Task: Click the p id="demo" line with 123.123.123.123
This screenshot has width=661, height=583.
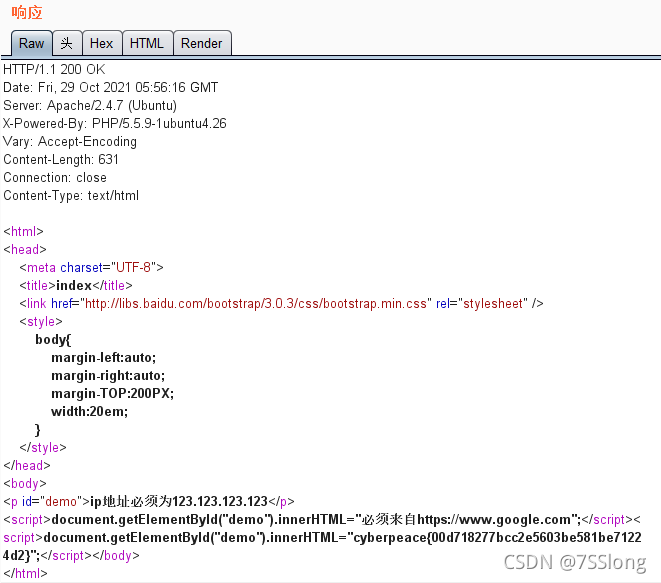Action: [148, 501]
